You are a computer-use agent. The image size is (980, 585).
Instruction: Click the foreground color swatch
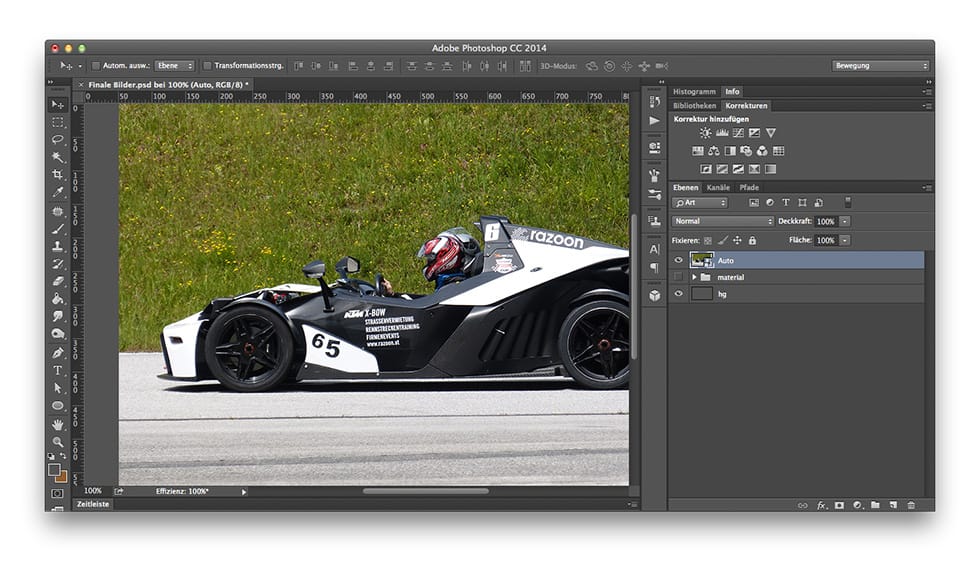click(x=54, y=469)
